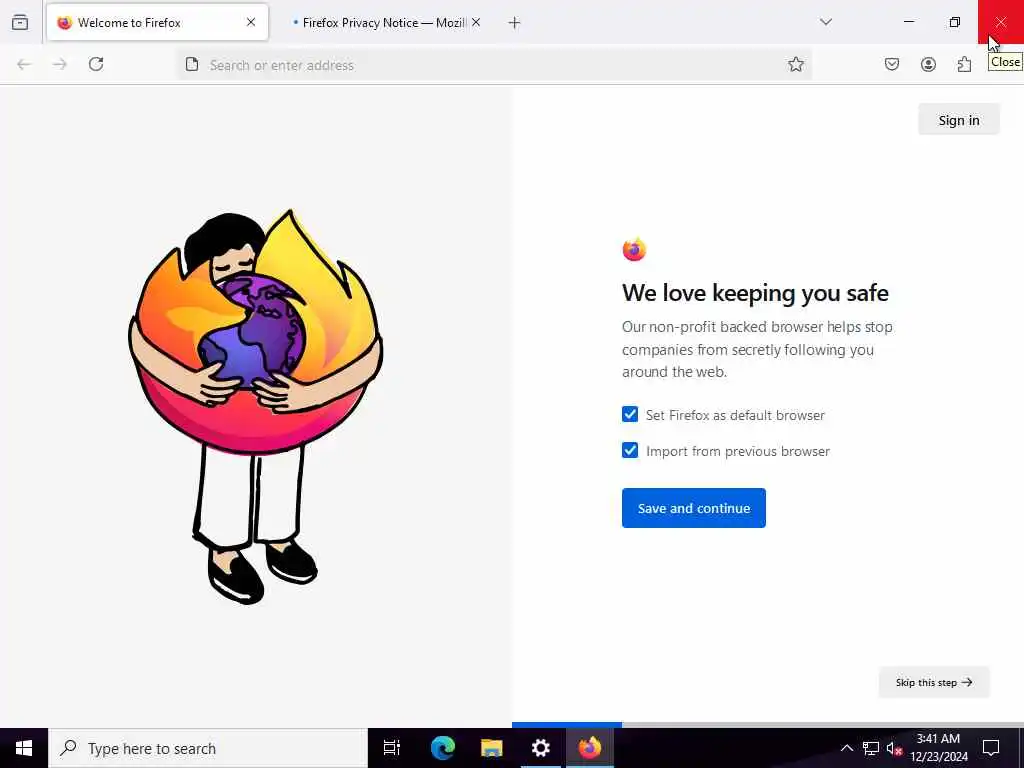Switch to the Welcome to Firefox tab
Viewport: 1024px width, 768px height.
[157, 22]
